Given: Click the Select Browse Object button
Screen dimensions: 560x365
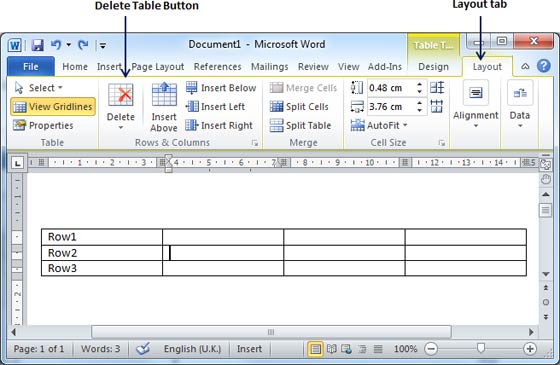Looking at the screenshot, I should tap(546, 302).
